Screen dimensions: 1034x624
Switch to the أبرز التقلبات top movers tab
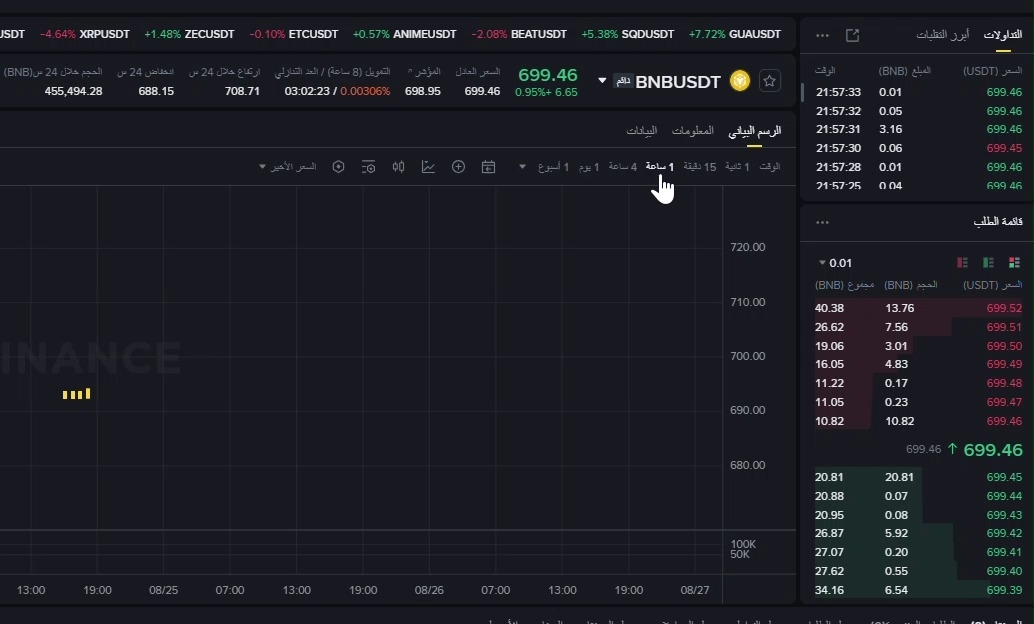942,35
